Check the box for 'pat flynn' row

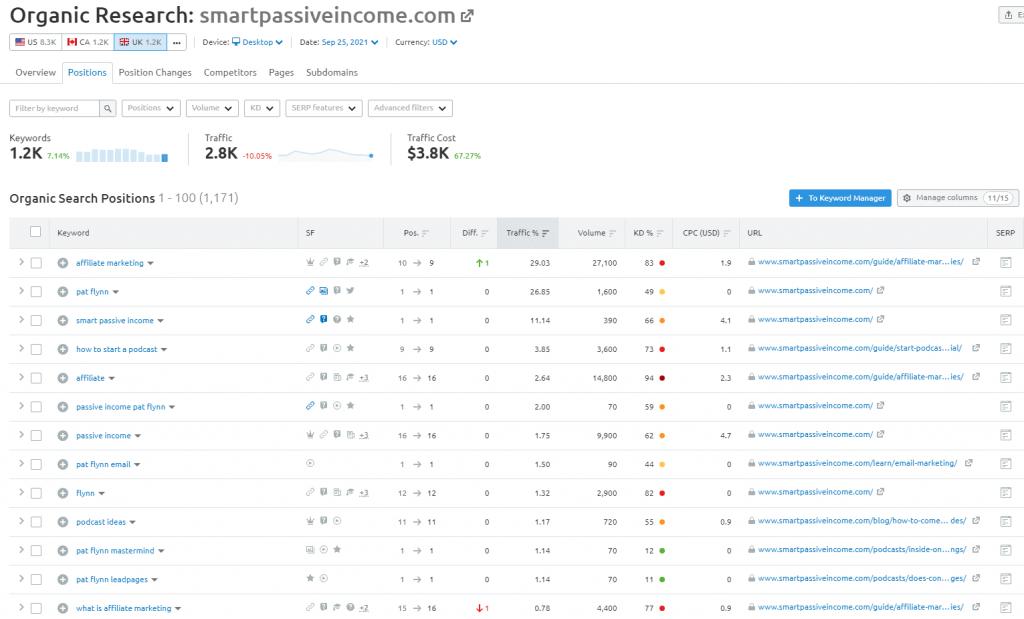[36, 292]
